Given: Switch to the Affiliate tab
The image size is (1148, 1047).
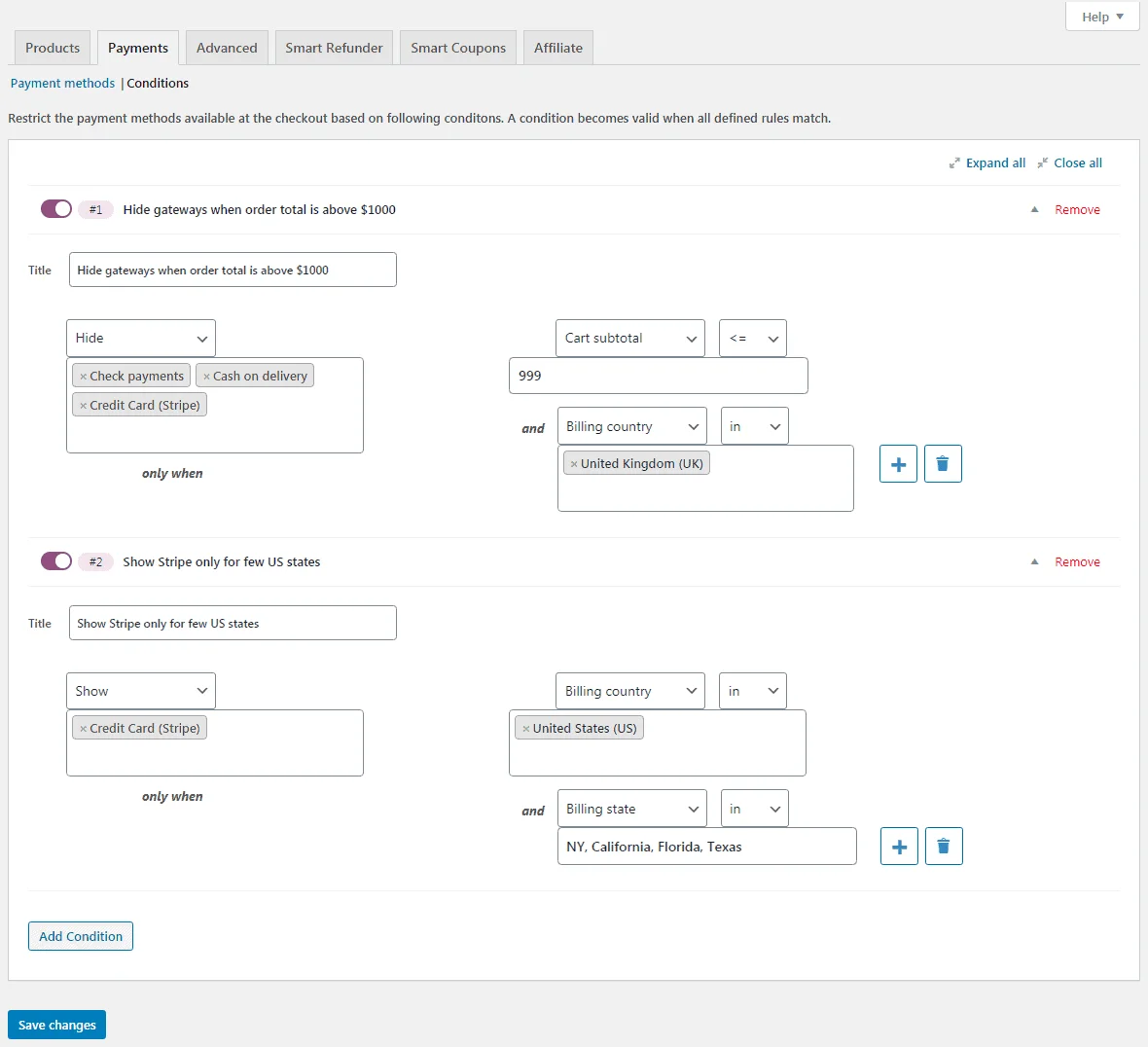Looking at the screenshot, I should coord(557,48).
